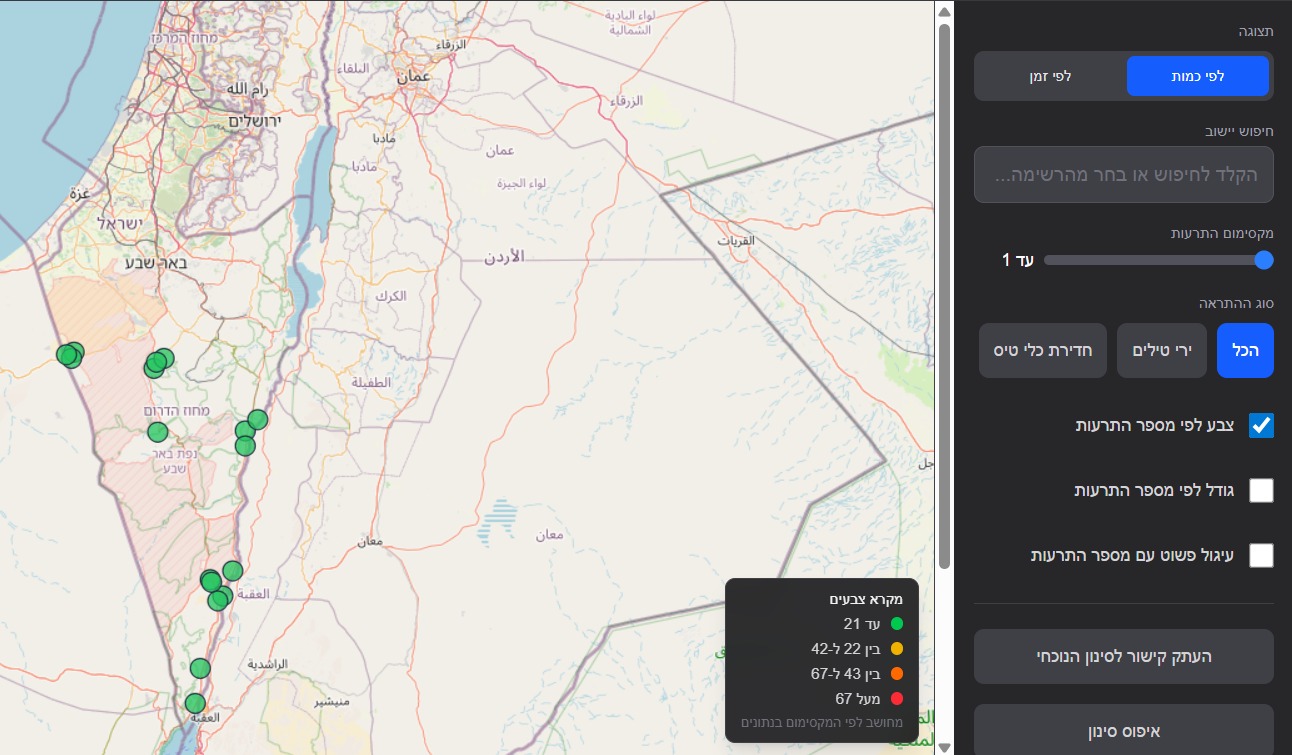Switch to the לפי זמן view tab
The width and height of the screenshot is (1292, 755).
(x=1050, y=76)
